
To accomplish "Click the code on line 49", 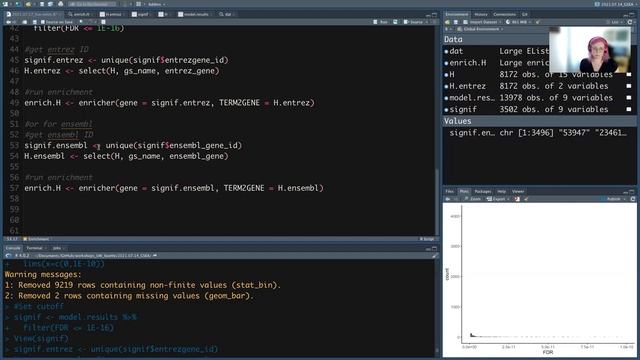I will tap(169, 103).
